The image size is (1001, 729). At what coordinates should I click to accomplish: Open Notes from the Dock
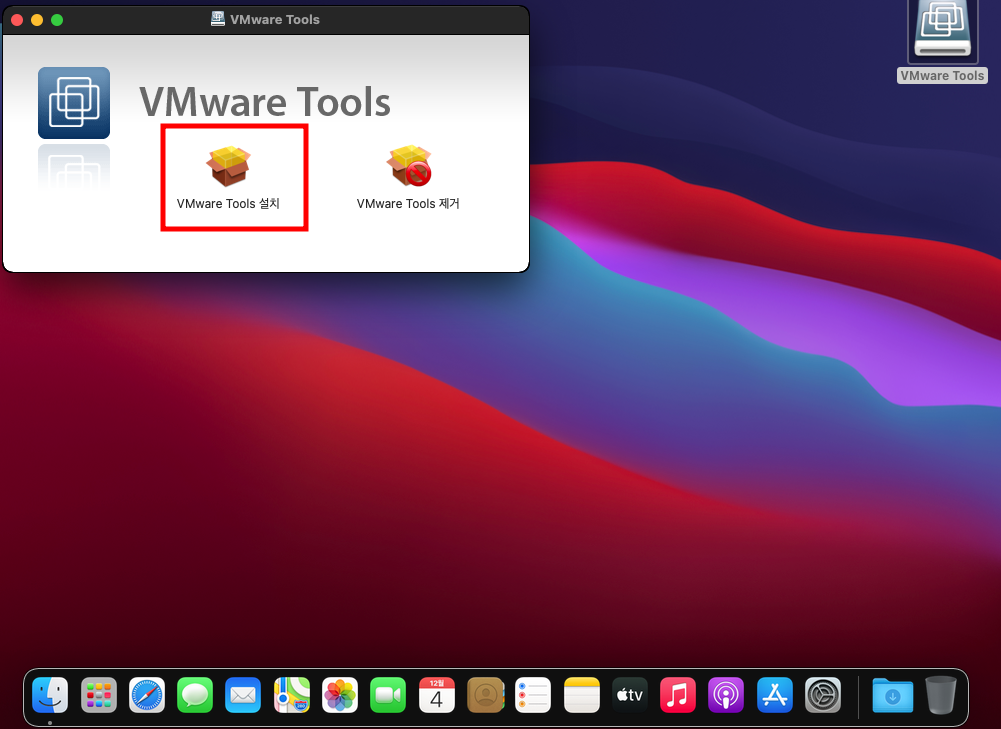pyautogui.click(x=582, y=695)
